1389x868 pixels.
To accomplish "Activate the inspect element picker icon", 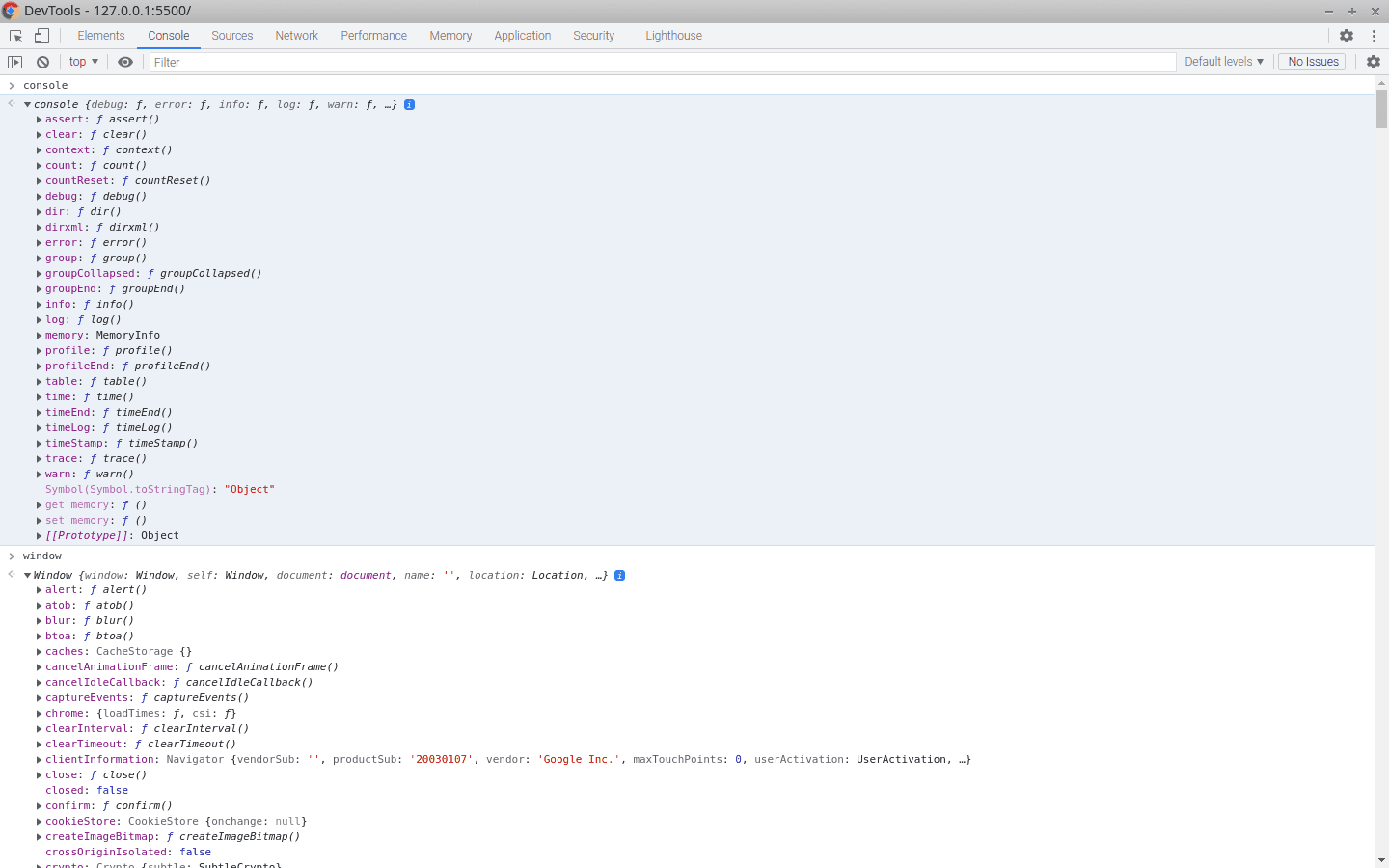I will coord(15,36).
